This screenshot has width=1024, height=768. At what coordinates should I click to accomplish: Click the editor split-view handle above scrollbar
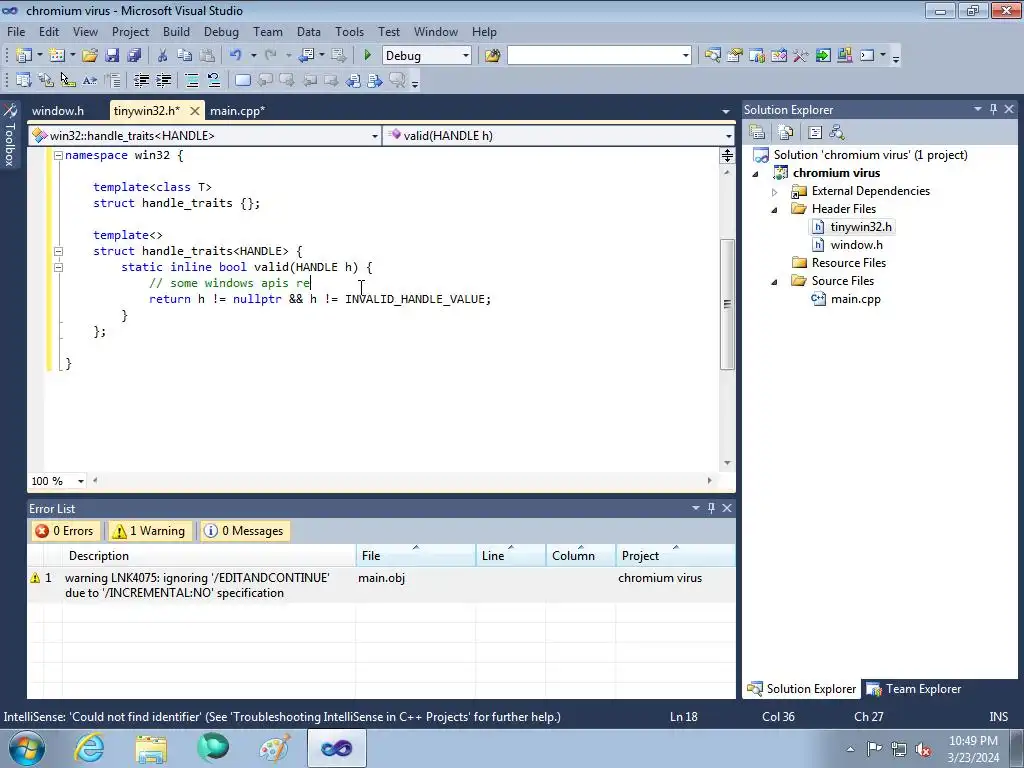click(727, 155)
